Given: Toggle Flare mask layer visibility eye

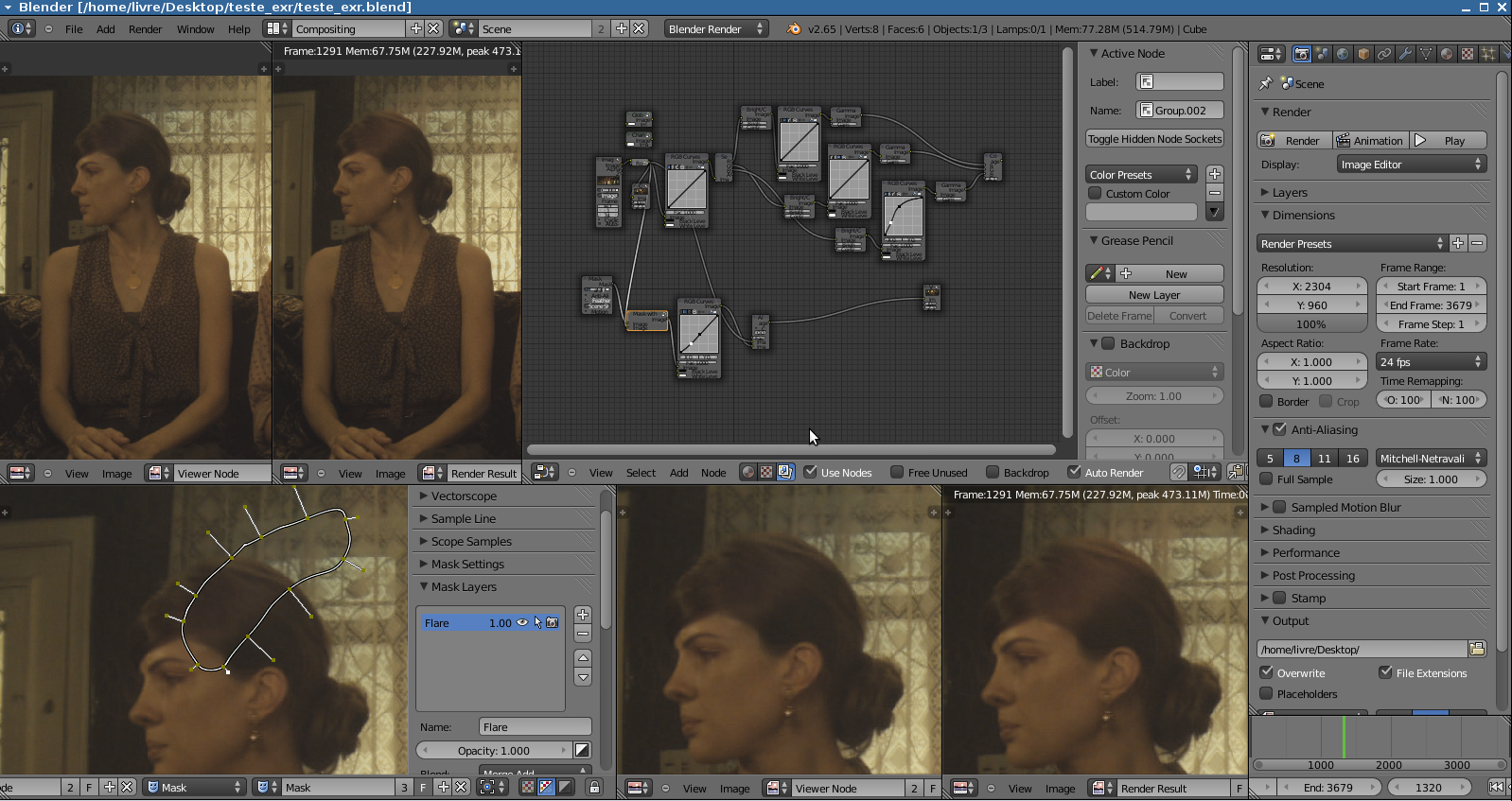Looking at the screenshot, I should (x=522, y=622).
